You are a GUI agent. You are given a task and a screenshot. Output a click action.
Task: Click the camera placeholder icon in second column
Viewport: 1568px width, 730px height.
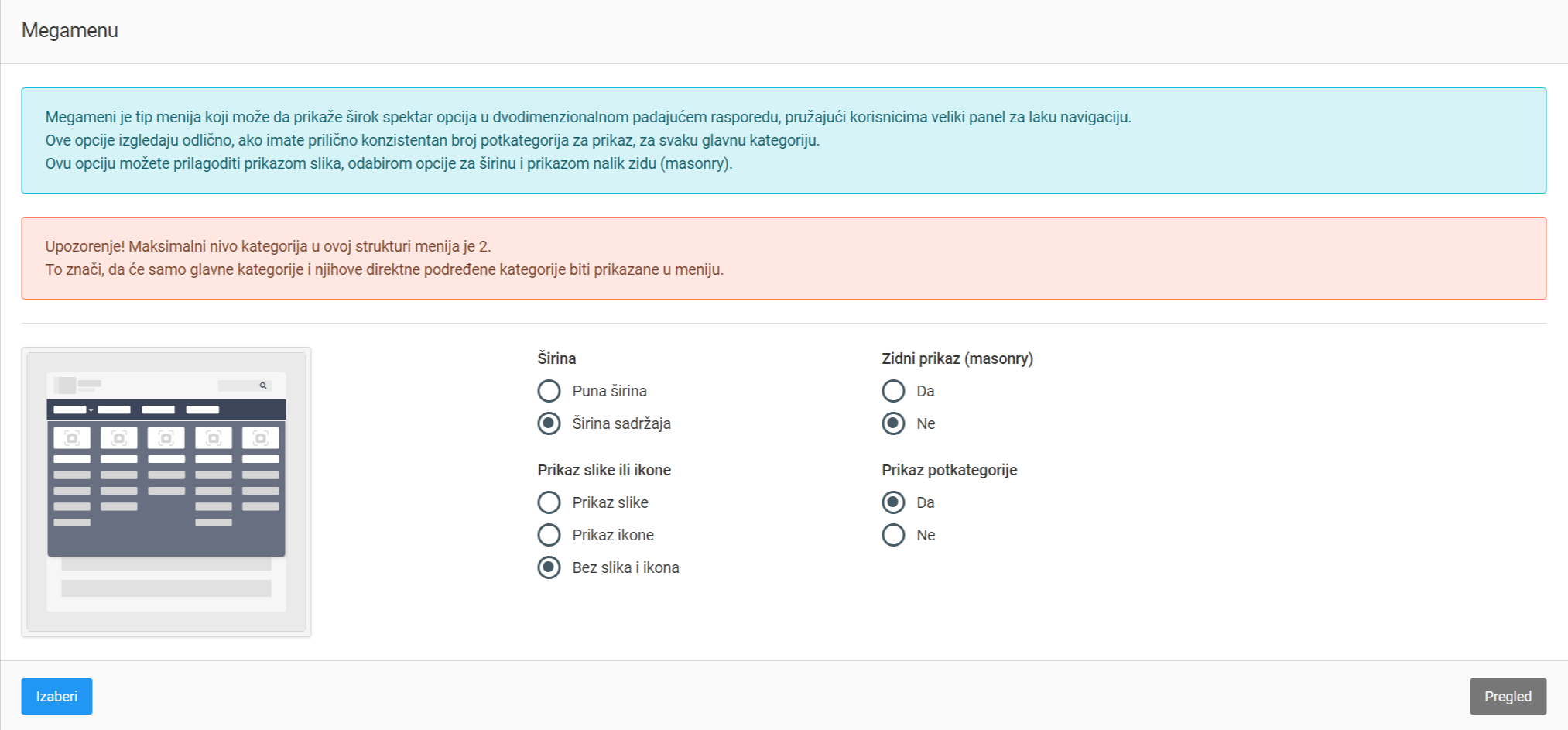coord(119,436)
